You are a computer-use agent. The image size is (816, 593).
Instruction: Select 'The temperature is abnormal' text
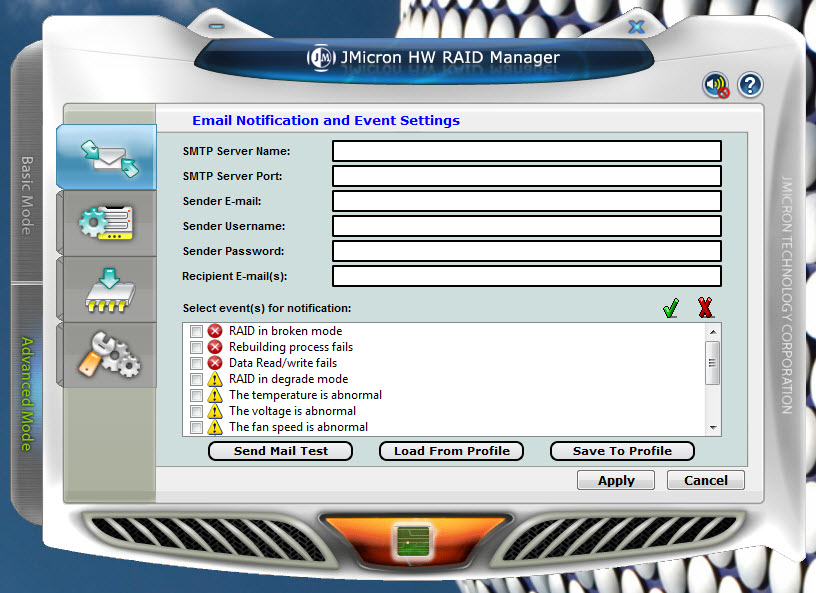click(305, 395)
